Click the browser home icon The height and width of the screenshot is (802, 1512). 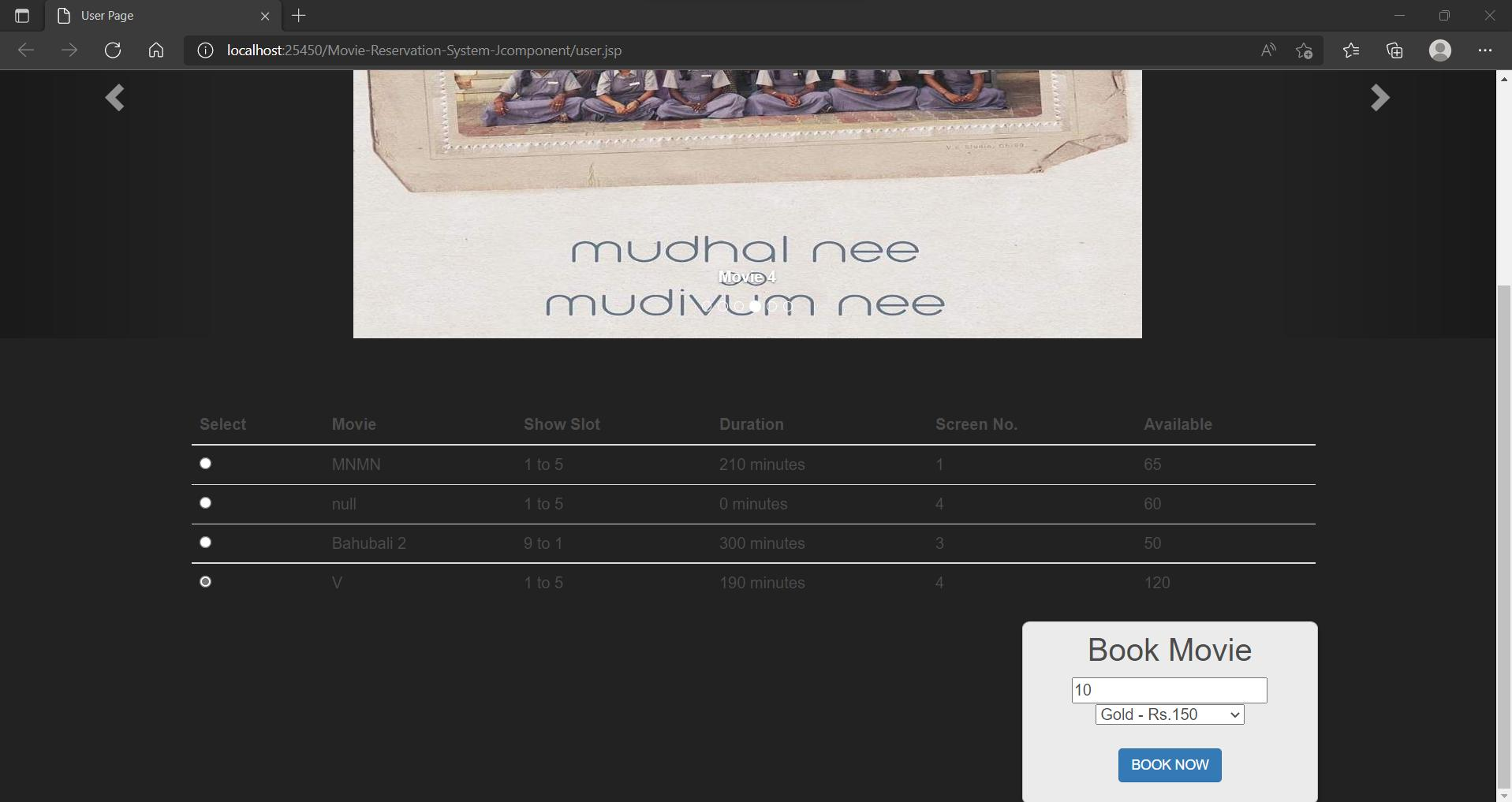click(155, 50)
